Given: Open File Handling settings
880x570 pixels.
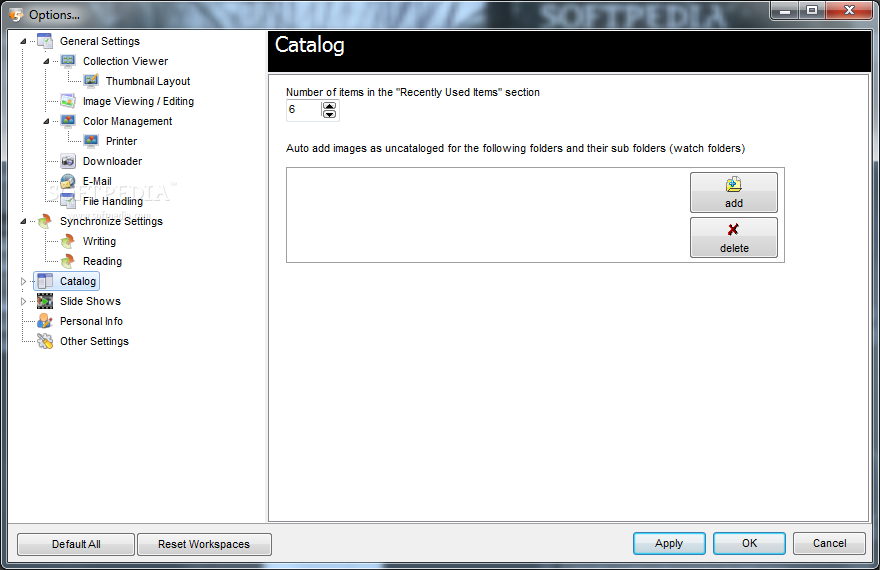Looking at the screenshot, I should (113, 201).
